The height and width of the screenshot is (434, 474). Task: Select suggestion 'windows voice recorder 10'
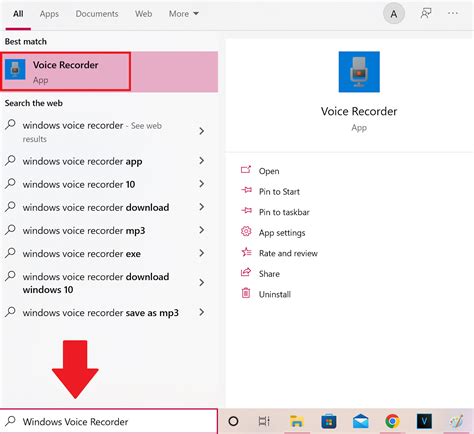coord(109,184)
